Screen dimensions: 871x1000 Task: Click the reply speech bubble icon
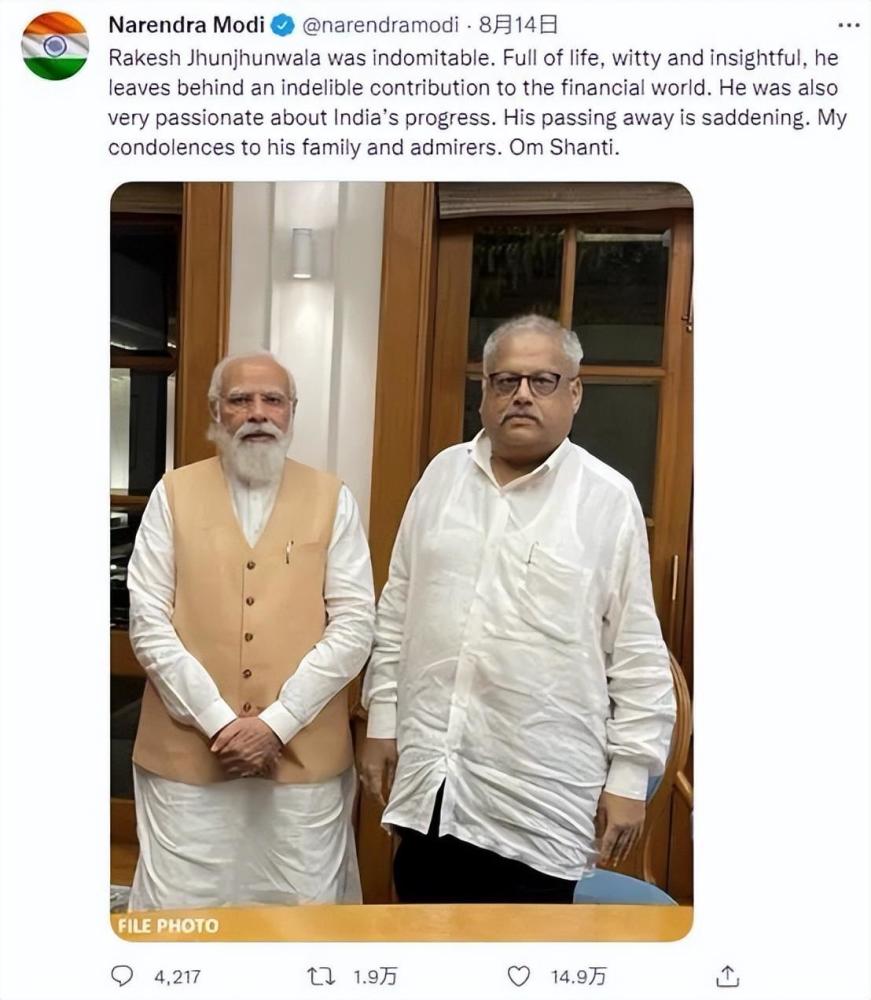[122, 976]
